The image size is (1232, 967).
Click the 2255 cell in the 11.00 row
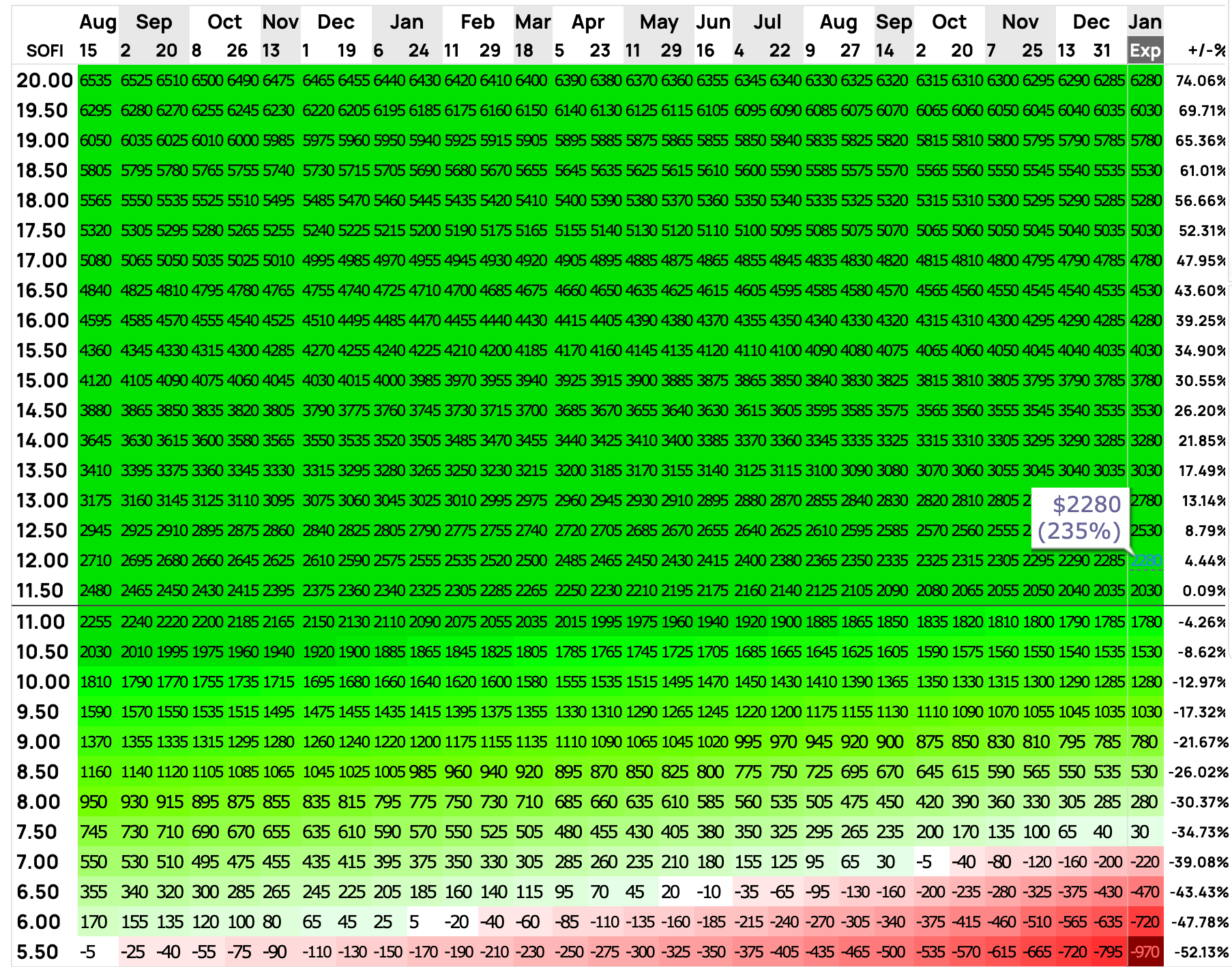click(96, 622)
